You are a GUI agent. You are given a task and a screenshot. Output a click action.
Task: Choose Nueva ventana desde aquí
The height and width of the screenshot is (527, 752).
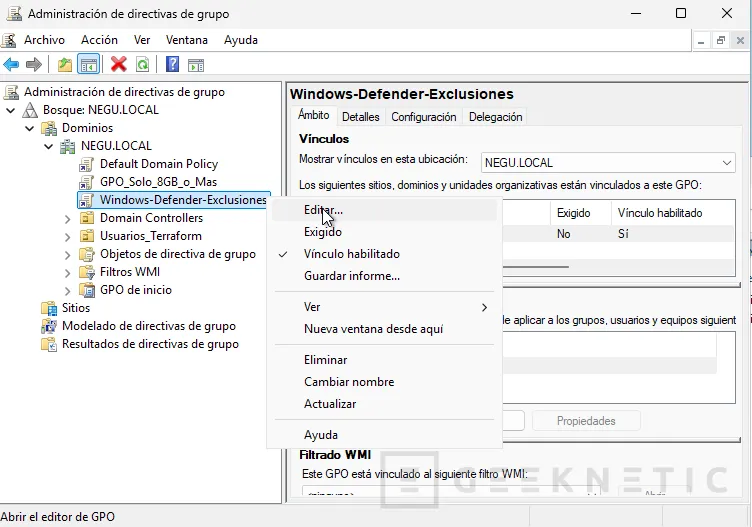[384, 329]
